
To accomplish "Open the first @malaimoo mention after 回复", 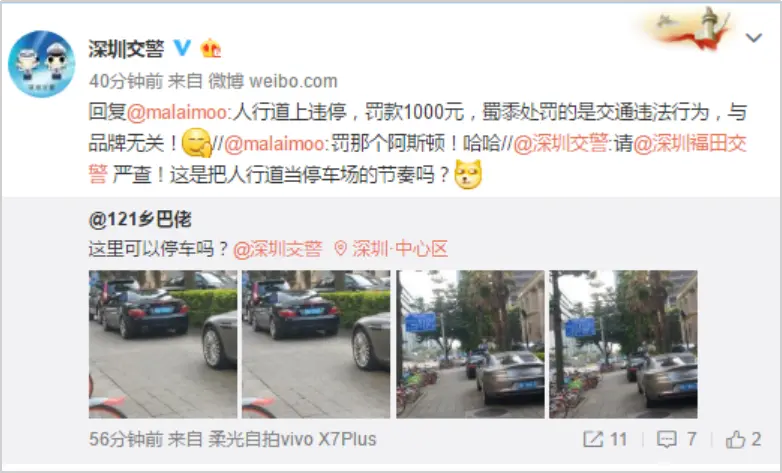I will (177, 112).
